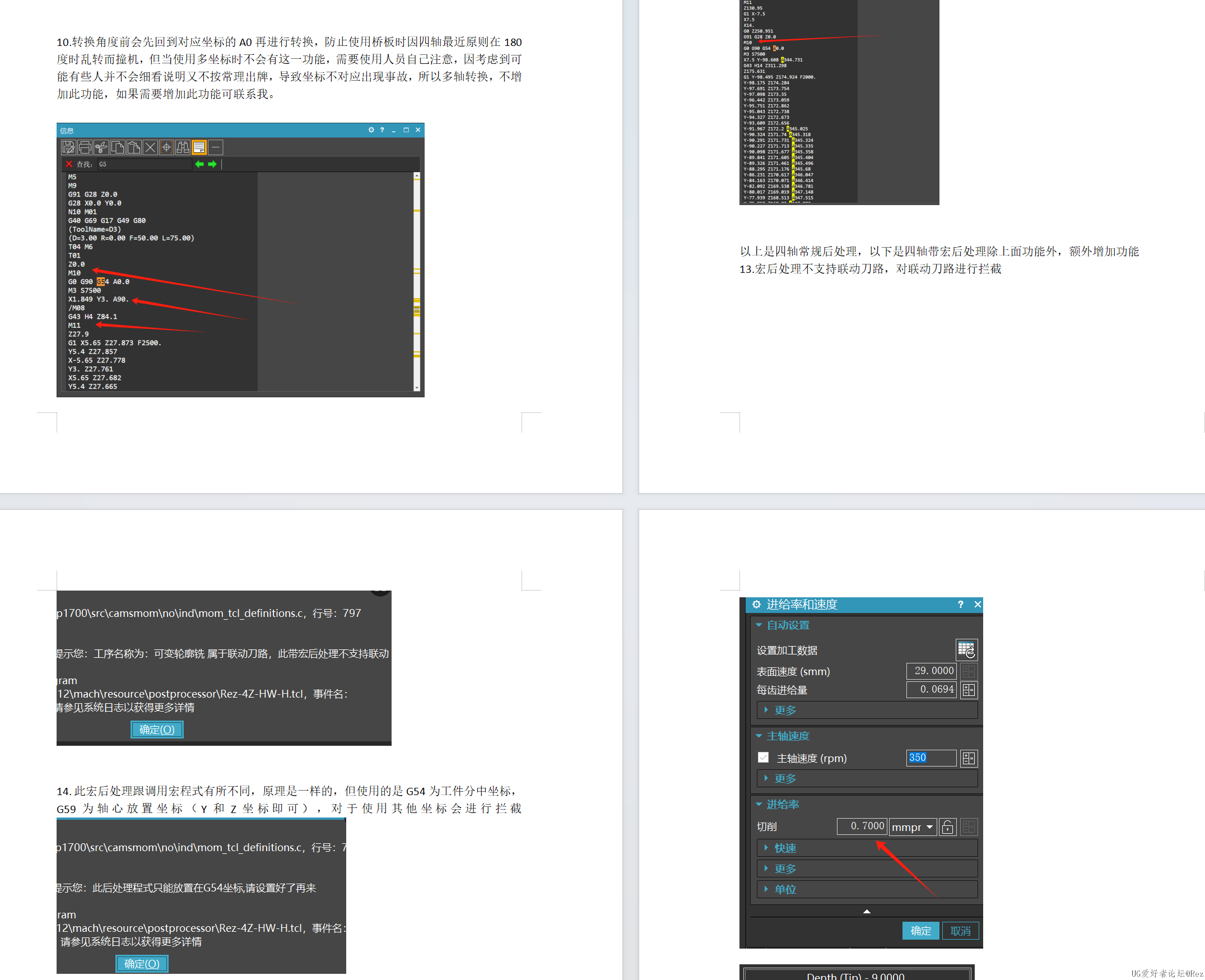Click the 确定(O) button in the G54 warning dialog
Screen dimensions: 1205x980
[142, 964]
